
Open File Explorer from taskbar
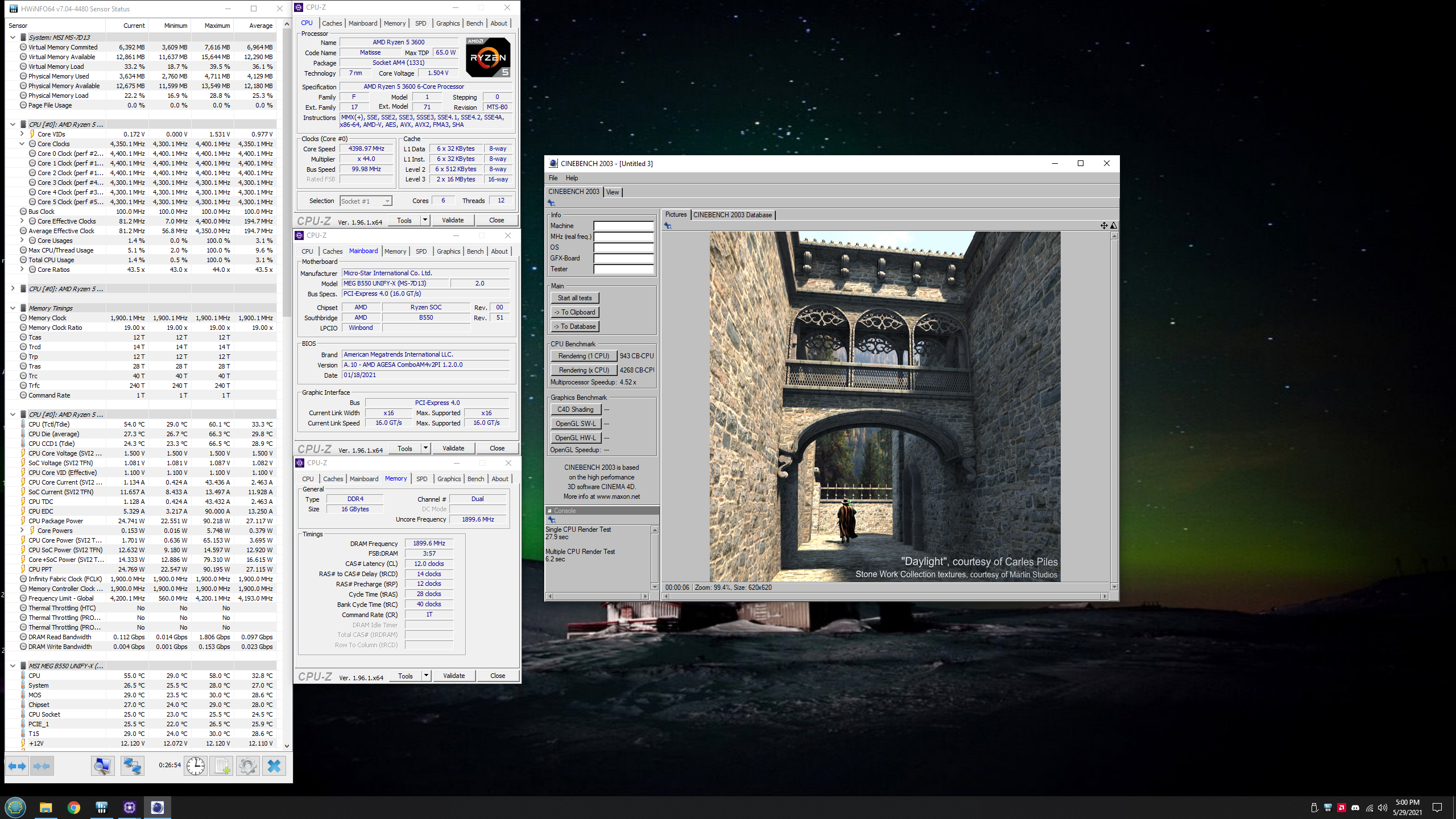click(46, 807)
